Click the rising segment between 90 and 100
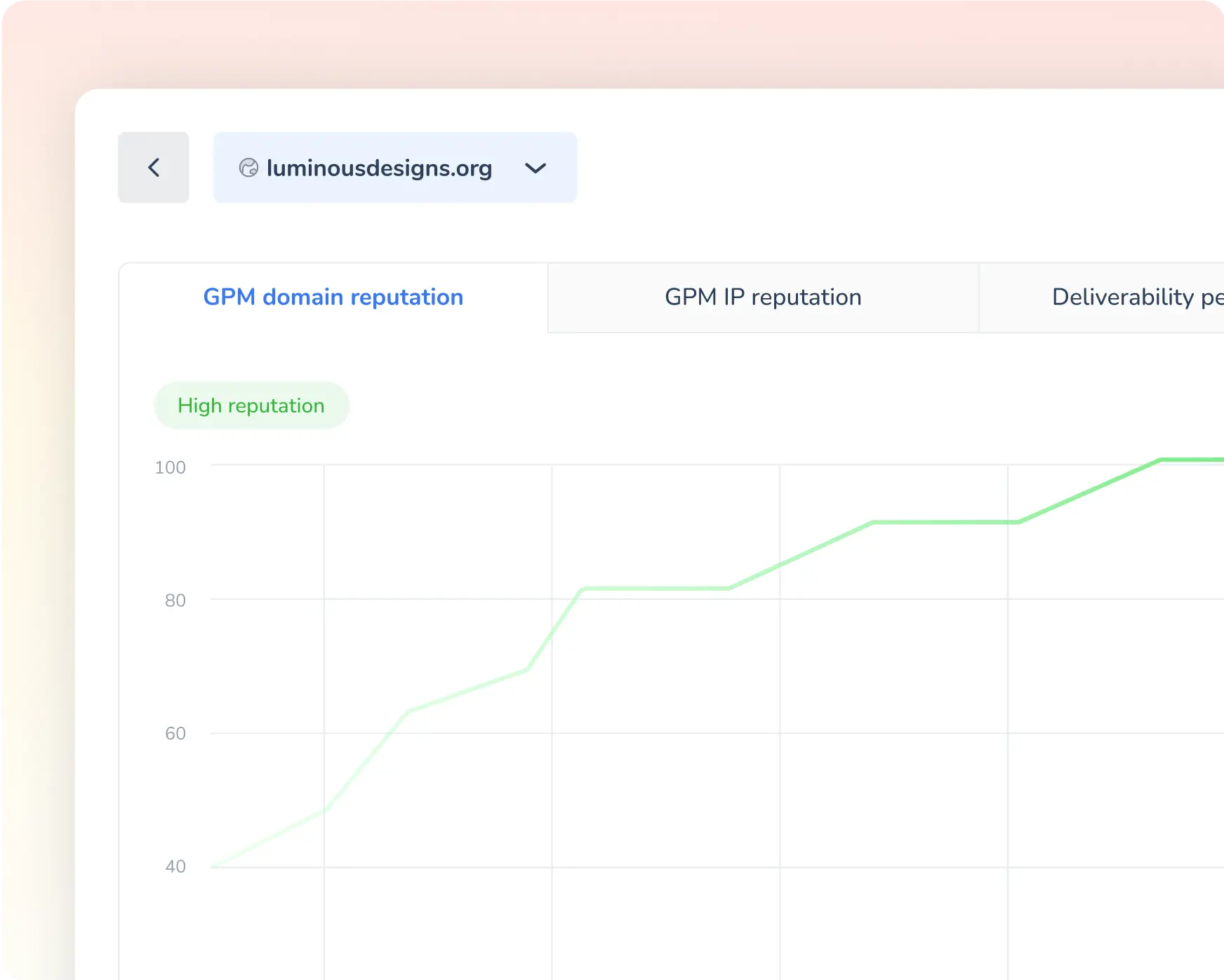Image resolution: width=1224 pixels, height=980 pixels. [1089, 491]
